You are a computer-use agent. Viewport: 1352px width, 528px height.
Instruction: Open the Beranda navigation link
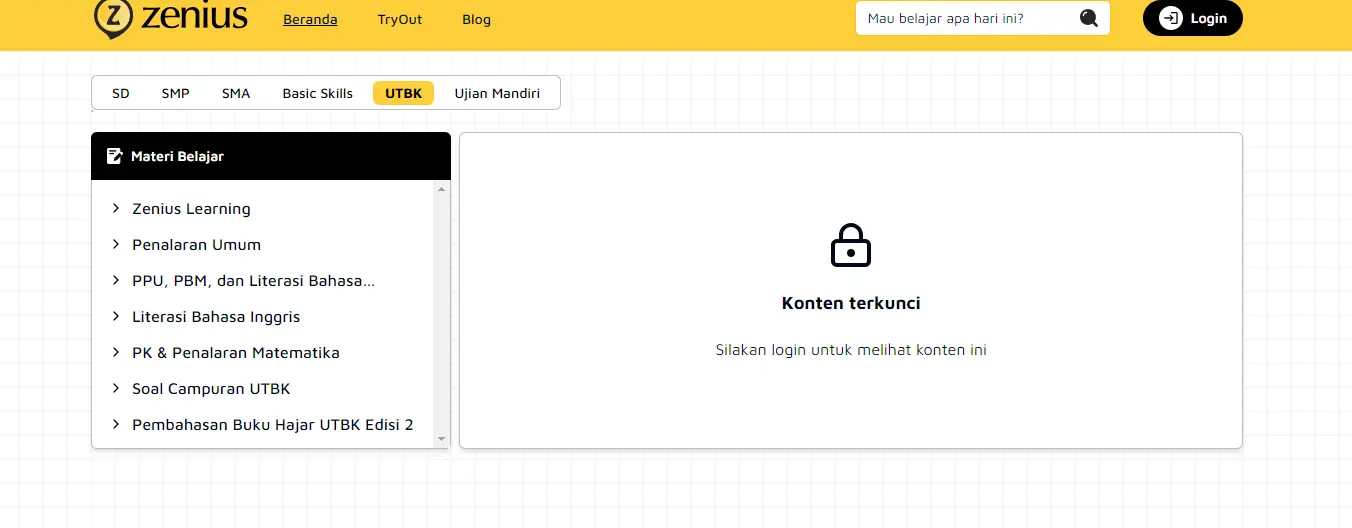tap(310, 19)
